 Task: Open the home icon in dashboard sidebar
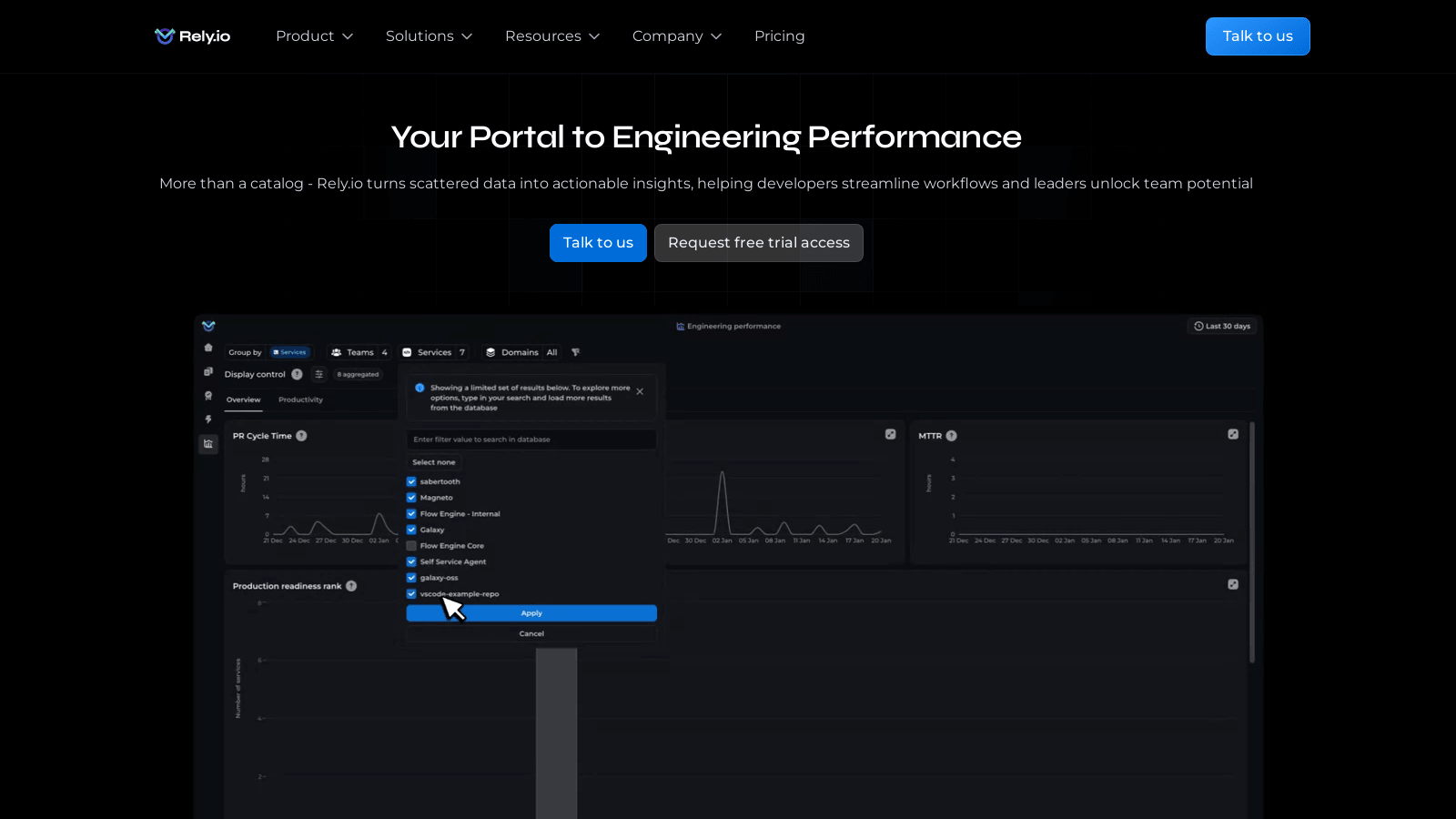[x=208, y=348]
